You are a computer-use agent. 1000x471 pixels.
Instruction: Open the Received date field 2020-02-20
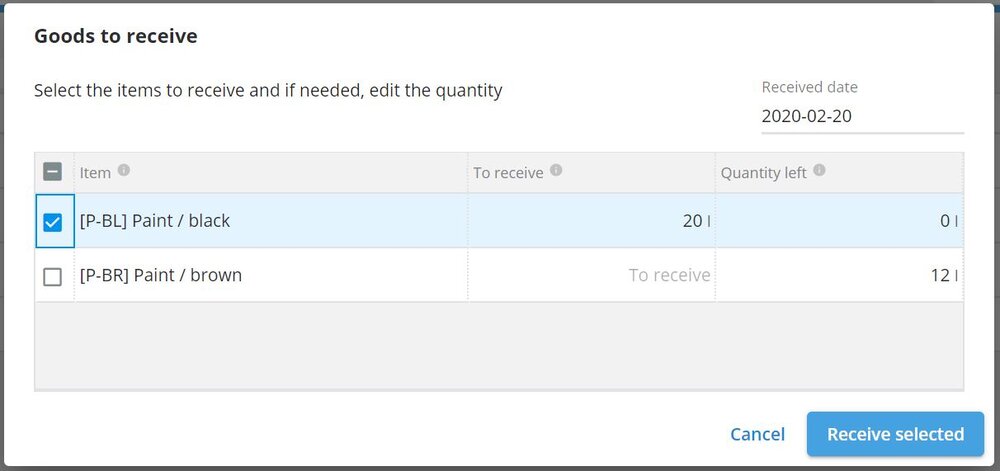click(x=862, y=117)
